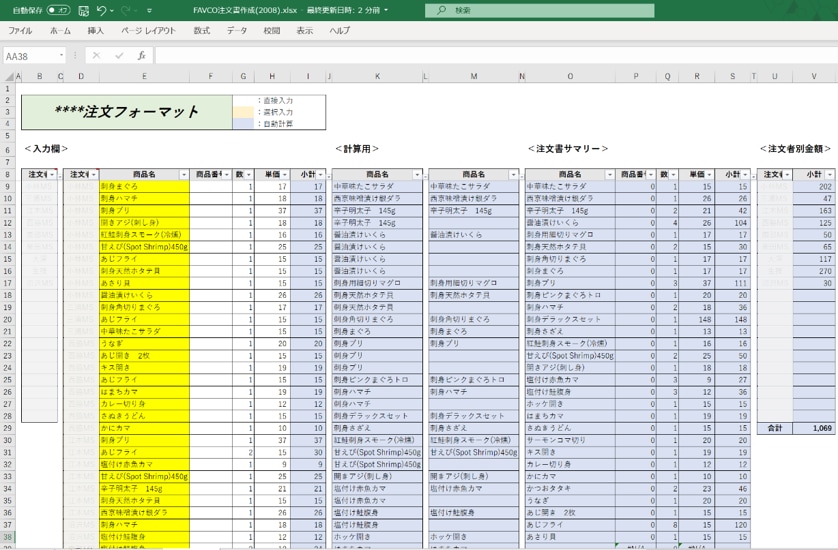This screenshot has height=550, width=838.
Task: Select yellow cell かにカマ in row 29
Action: click(144, 428)
